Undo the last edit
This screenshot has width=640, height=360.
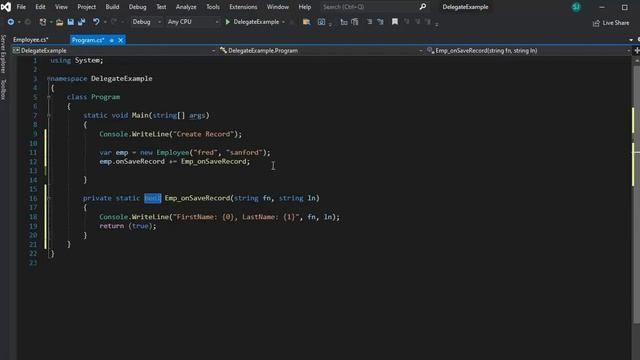click(96, 22)
